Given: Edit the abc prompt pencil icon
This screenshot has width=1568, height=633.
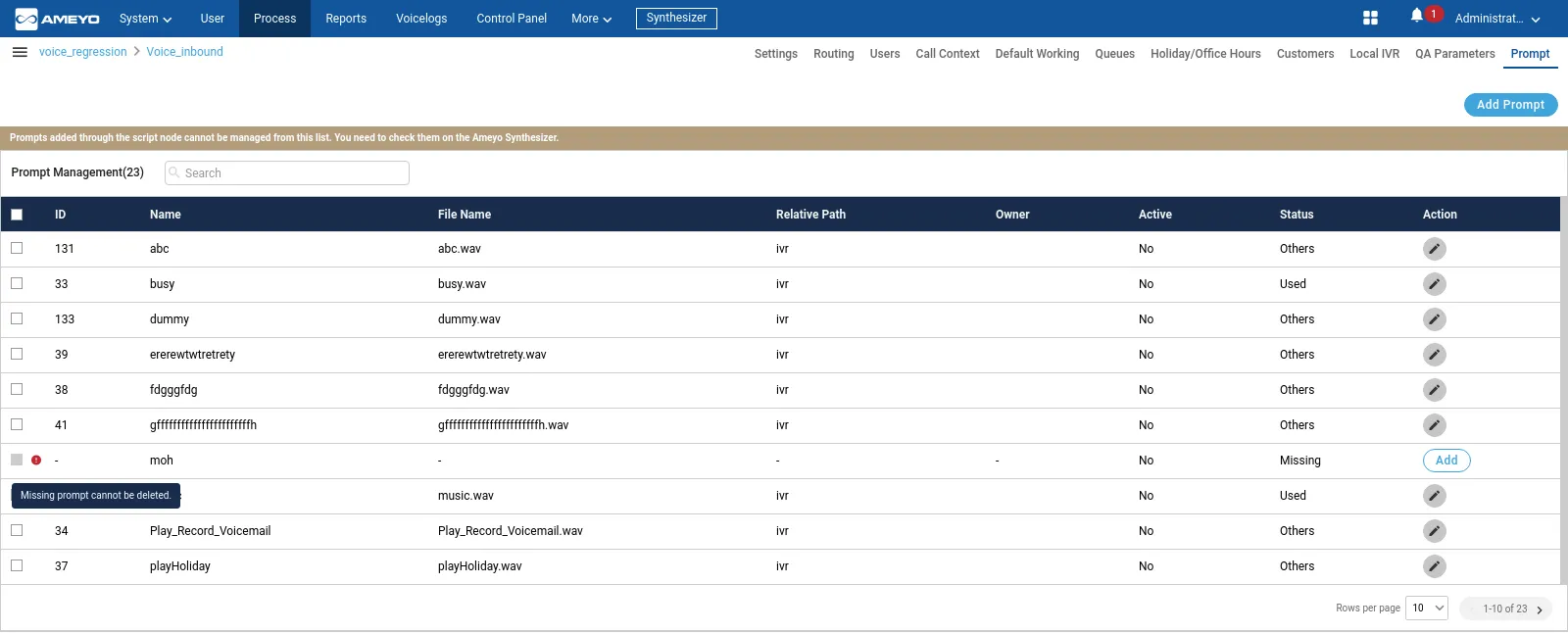Looking at the screenshot, I should tap(1434, 249).
